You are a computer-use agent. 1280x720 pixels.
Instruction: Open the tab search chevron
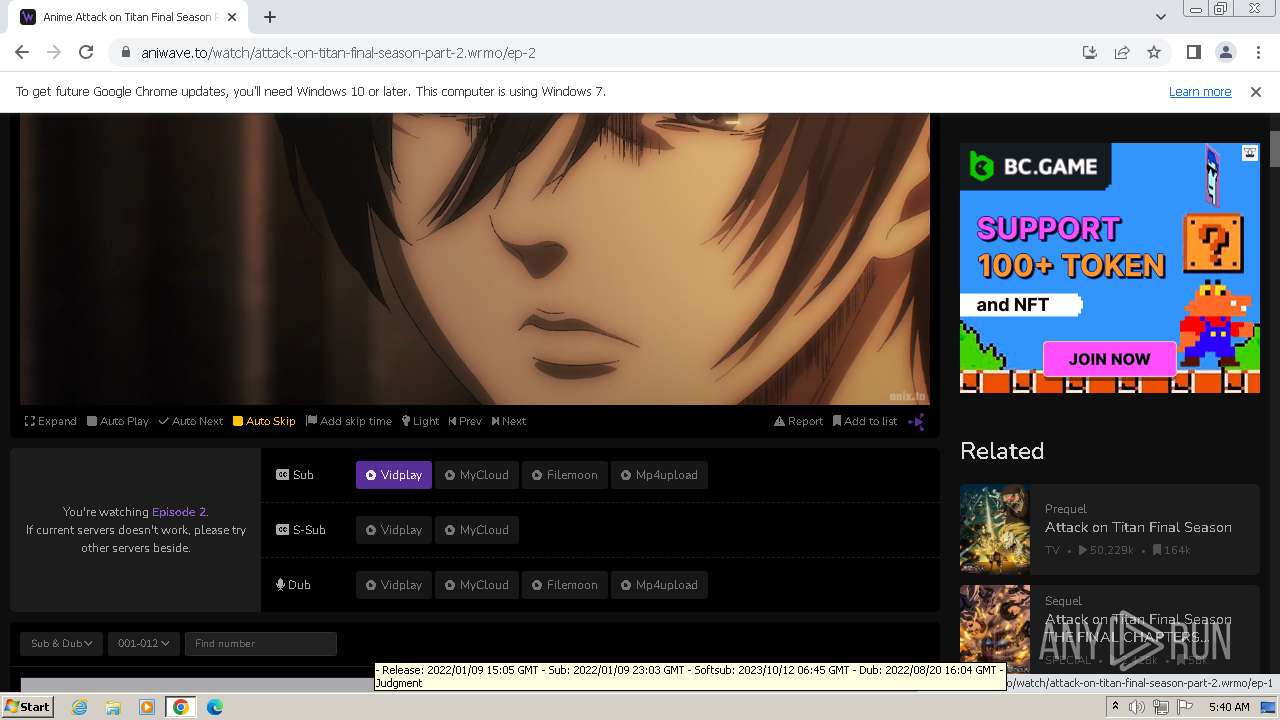click(x=1160, y=17)
